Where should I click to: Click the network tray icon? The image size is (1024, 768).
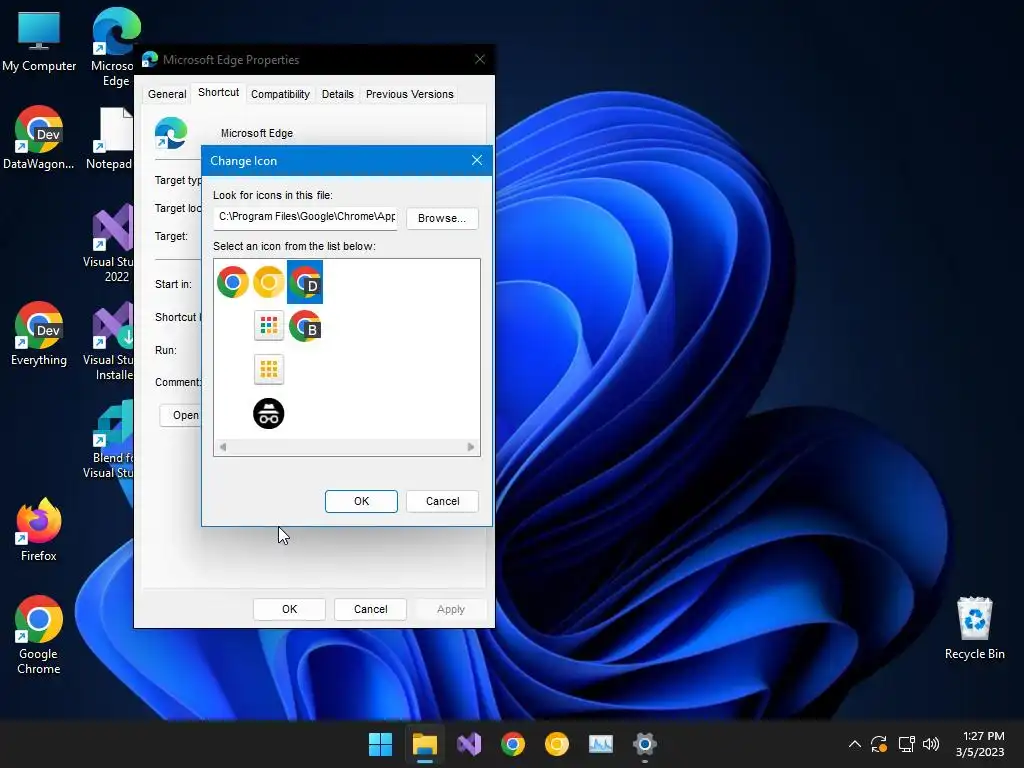coord(906,744)
